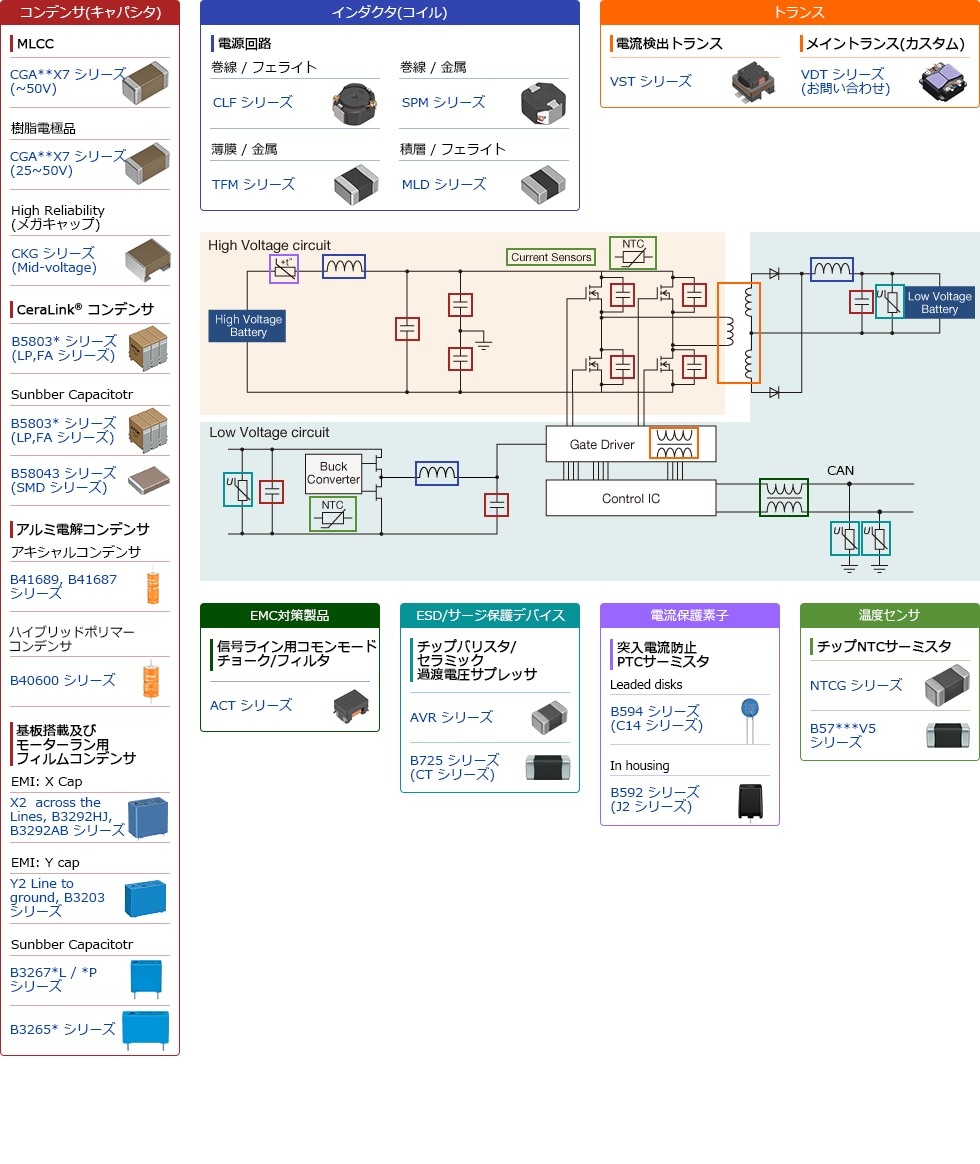Image resolution: width=980 pixels, height=1164 pixels.
Task: Click the Control IC block in diagram
Action: click(x=630, y=498)
